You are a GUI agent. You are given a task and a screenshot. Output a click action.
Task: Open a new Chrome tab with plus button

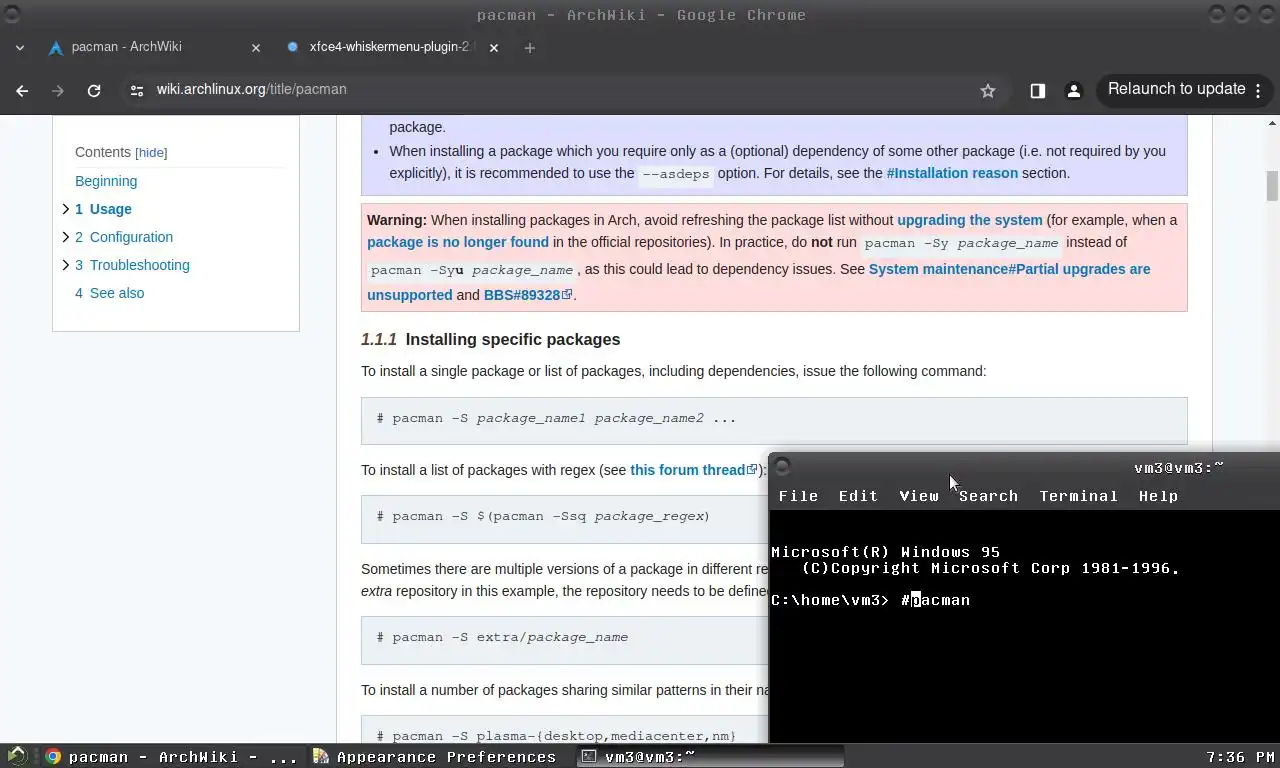[x=530, y=47]
